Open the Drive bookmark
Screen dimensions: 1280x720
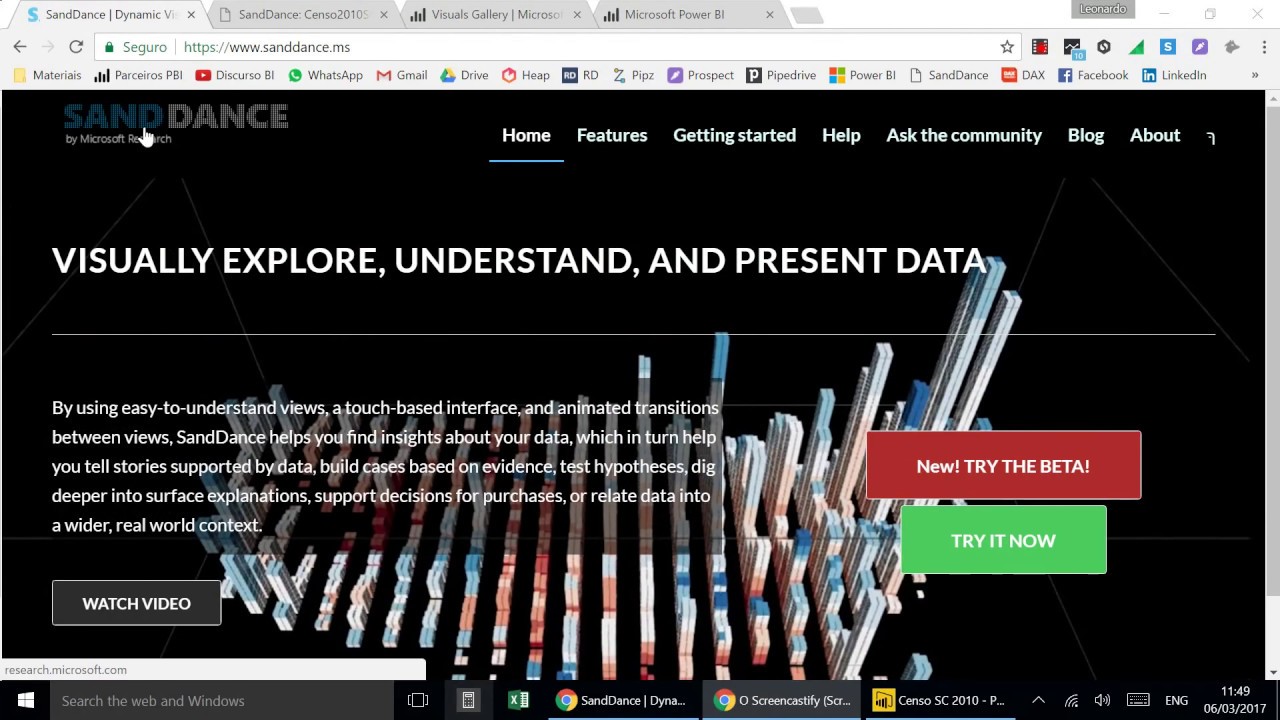tap(465, 75)
